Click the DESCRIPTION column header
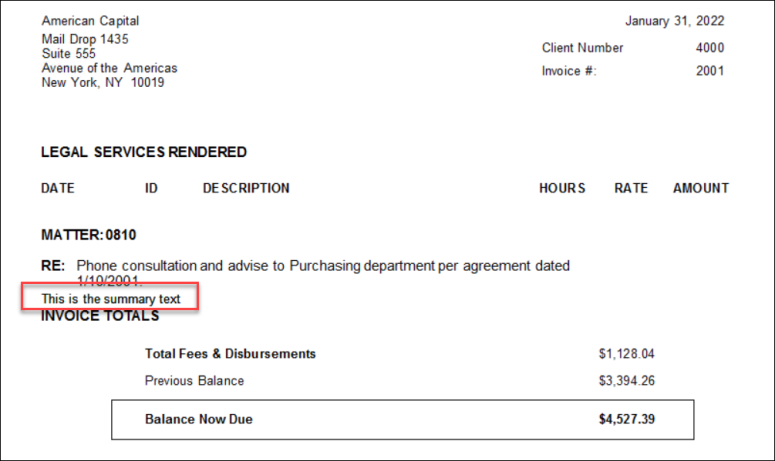The image size is (775, 461). (x=246, y=188)
